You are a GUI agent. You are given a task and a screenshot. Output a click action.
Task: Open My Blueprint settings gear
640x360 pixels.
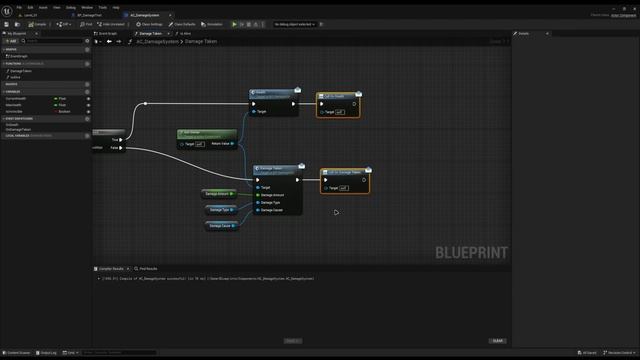click(x=87, y=41)
